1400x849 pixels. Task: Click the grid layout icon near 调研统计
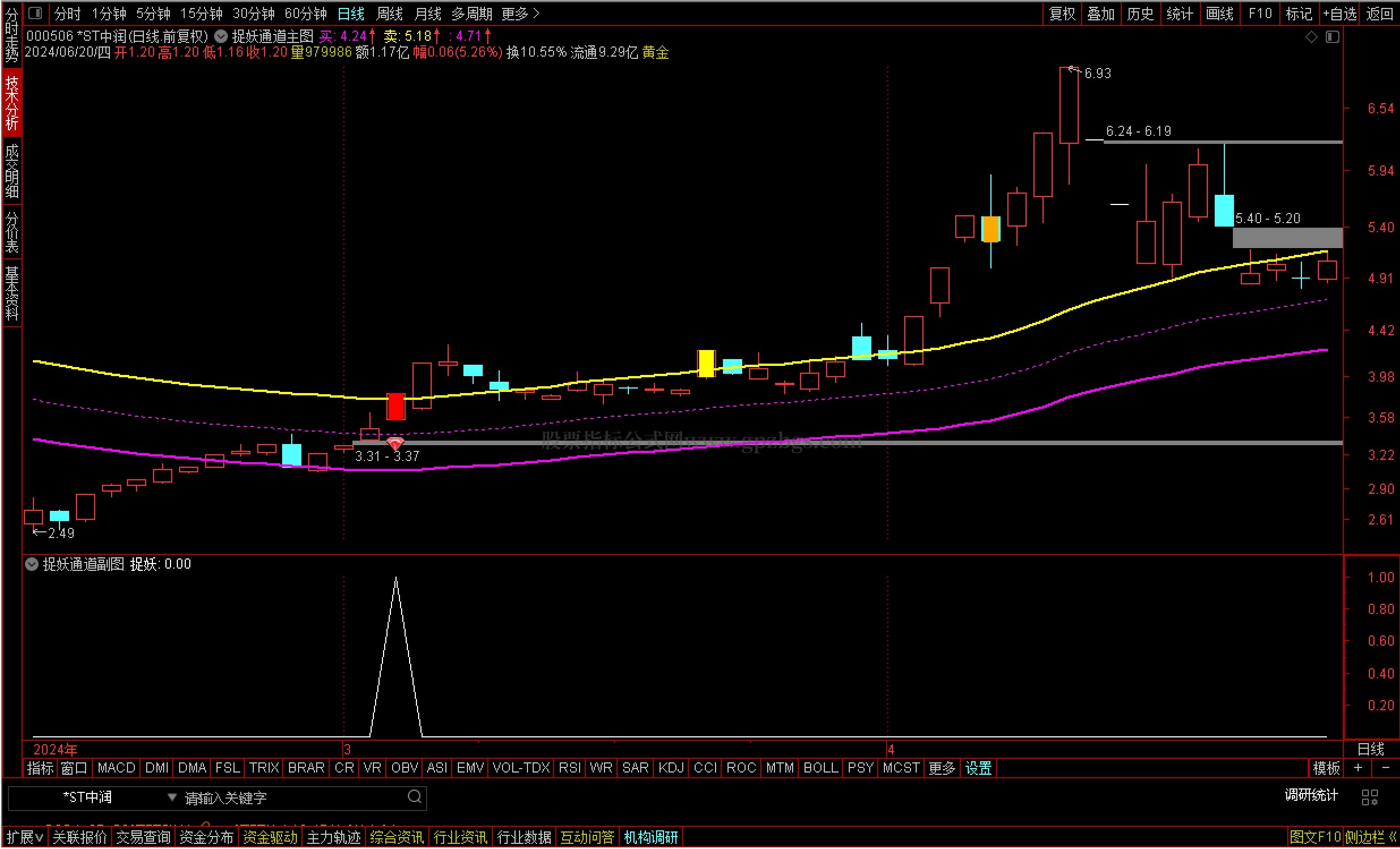tap(1369, 797)
